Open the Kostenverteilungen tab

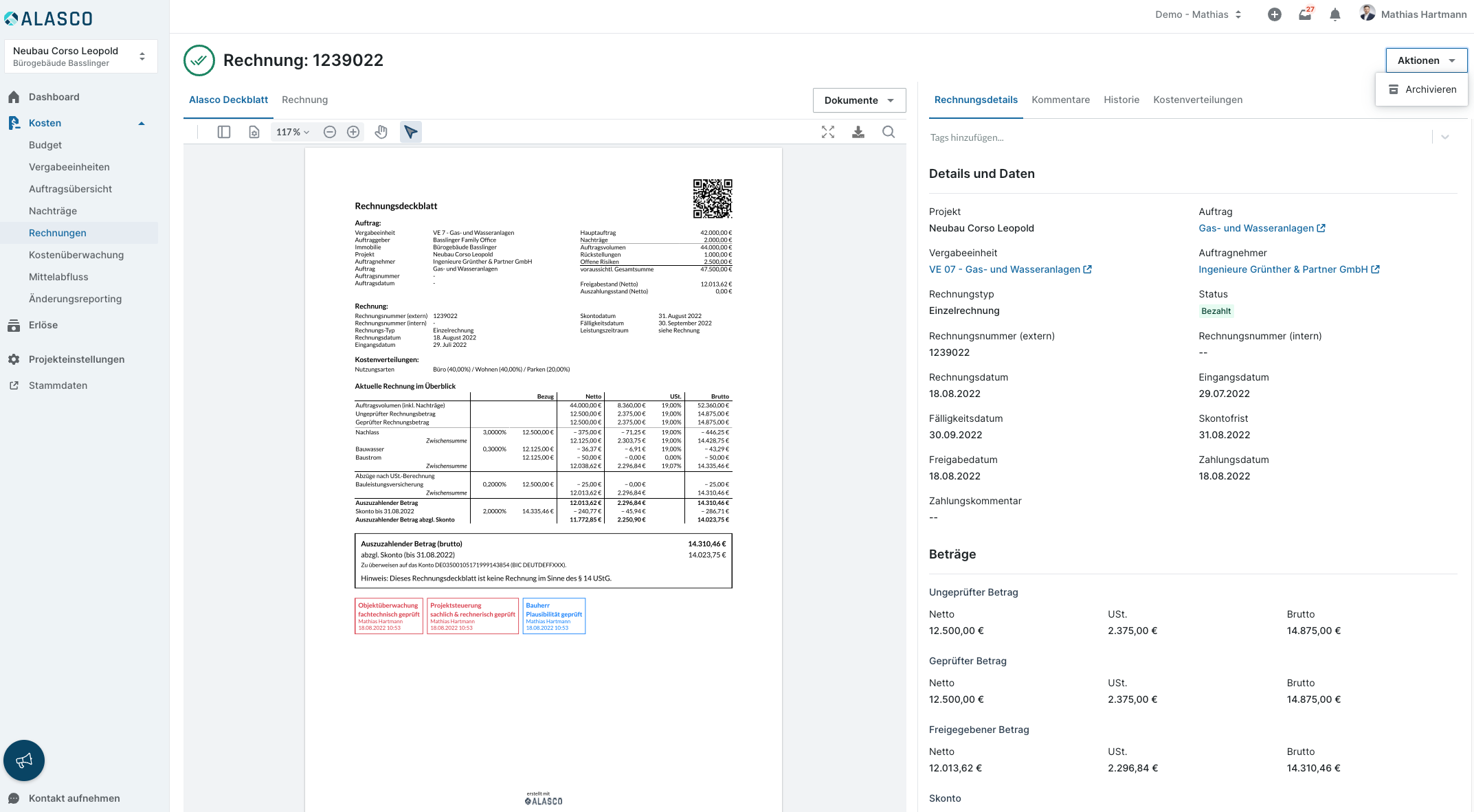pos(1198,100)
